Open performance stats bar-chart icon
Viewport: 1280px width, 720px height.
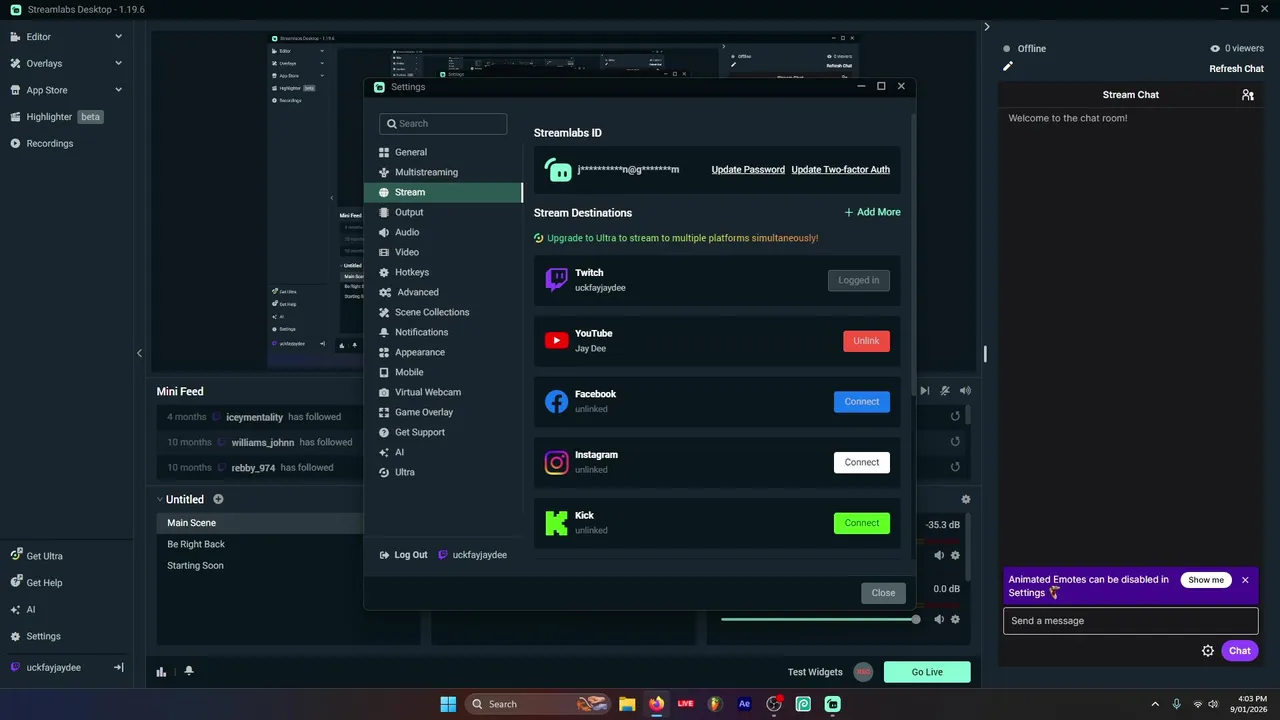coord(161,672)
